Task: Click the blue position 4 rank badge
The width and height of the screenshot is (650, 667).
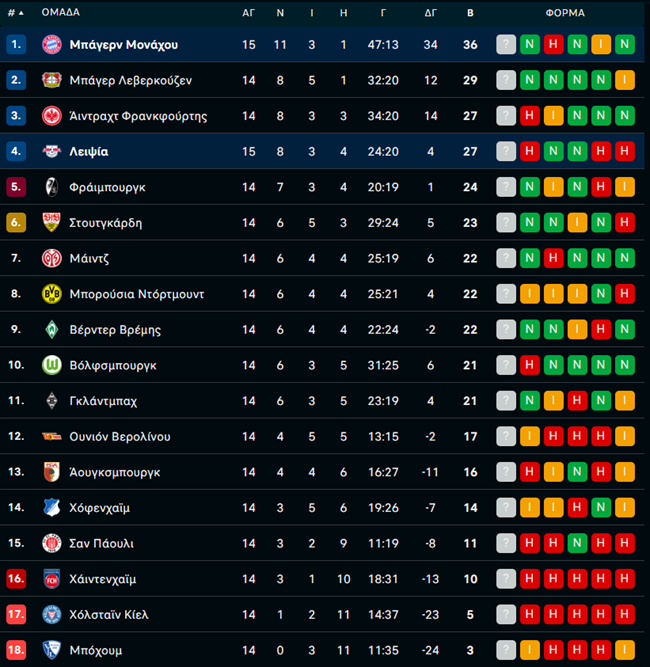Action: tap(16, 151)
